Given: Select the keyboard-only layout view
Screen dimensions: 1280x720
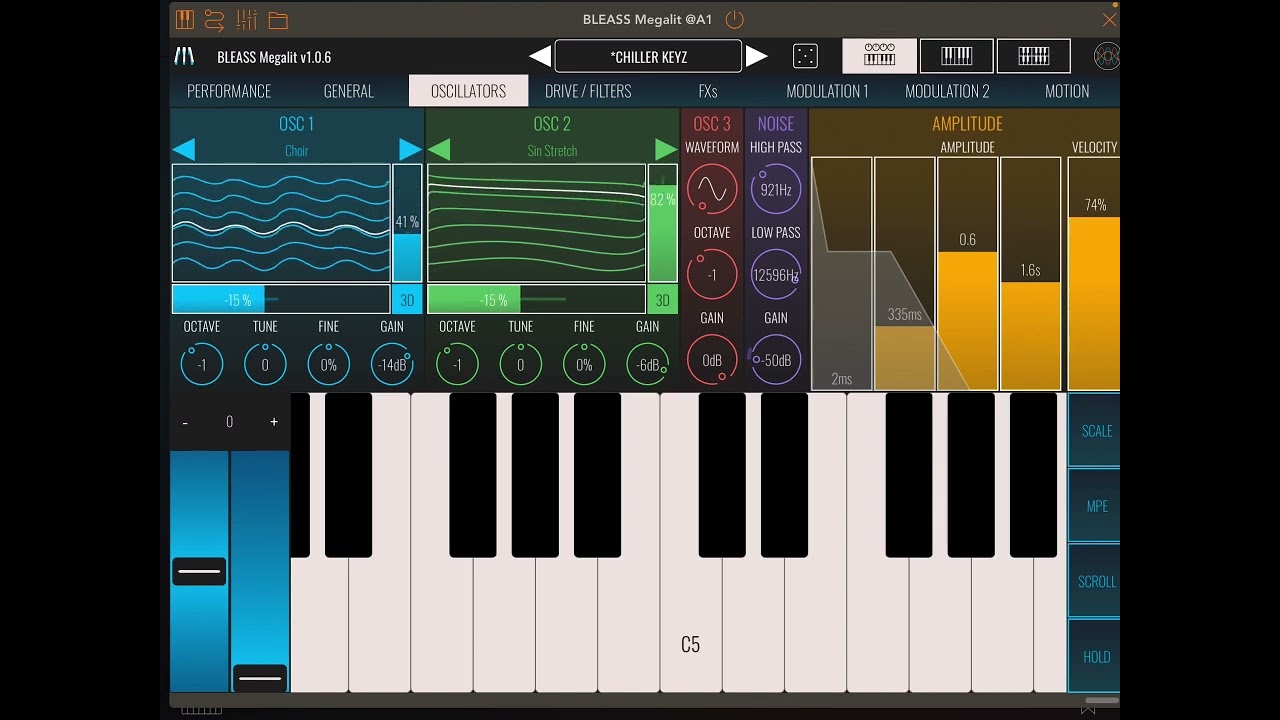Looking at the screenshot, I should [956, 56].
